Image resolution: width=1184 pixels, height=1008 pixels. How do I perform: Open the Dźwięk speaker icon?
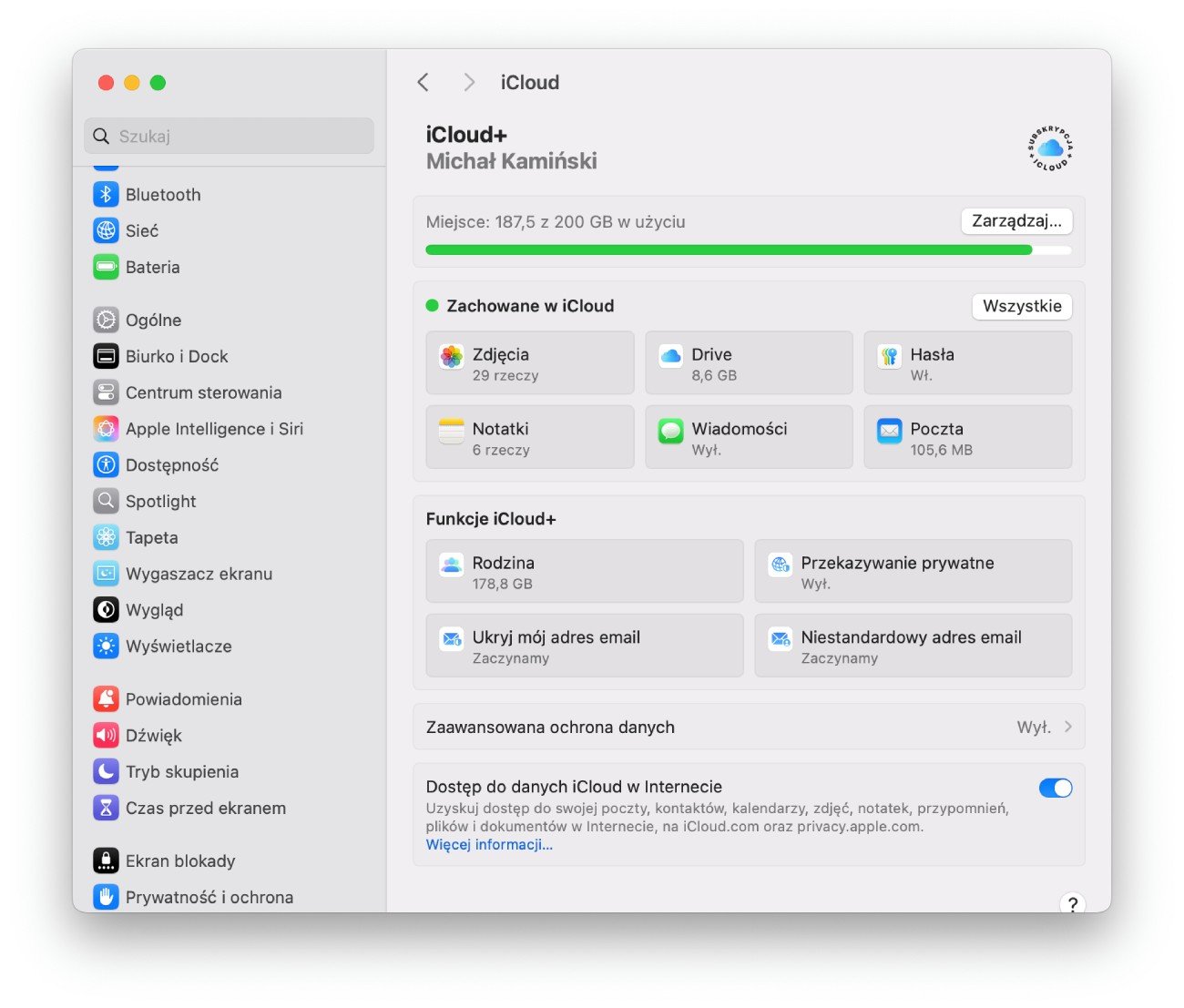tap(106, 735)
